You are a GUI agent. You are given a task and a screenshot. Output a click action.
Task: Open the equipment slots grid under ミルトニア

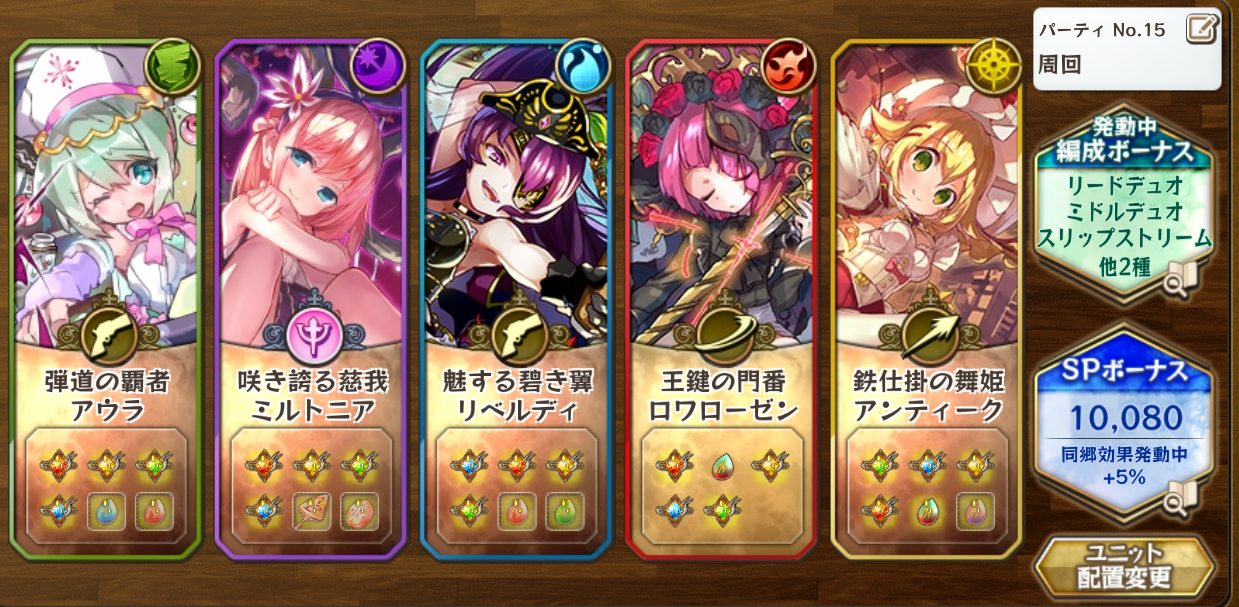coord(312,487)
